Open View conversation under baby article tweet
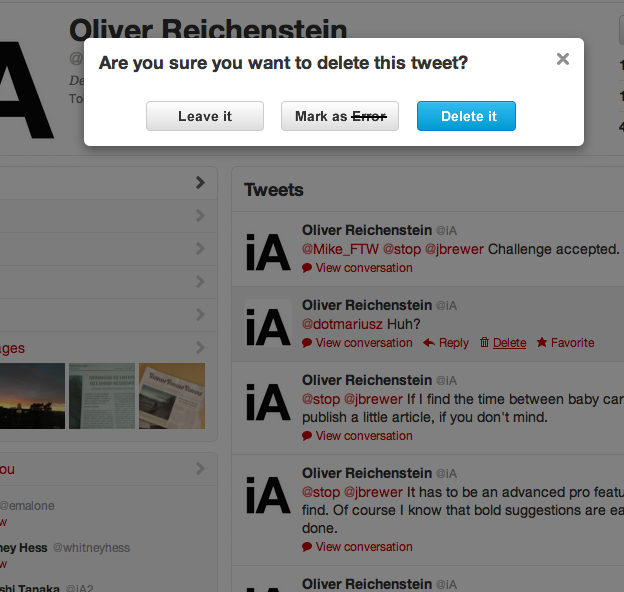The width and height of the screenshot is (624, 592). click(364, 436)
